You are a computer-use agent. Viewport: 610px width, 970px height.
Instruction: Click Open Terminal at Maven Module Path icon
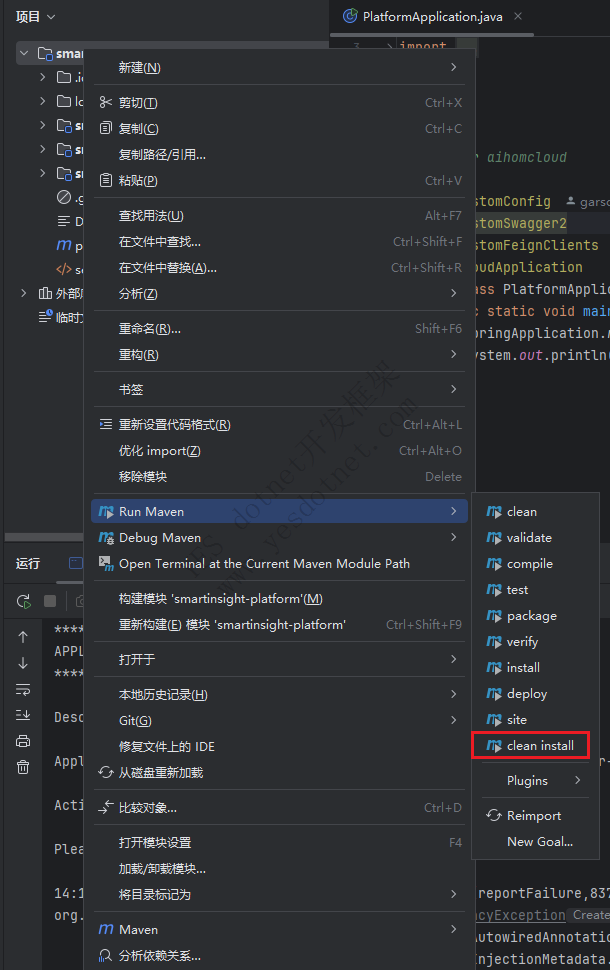[106, 564]
